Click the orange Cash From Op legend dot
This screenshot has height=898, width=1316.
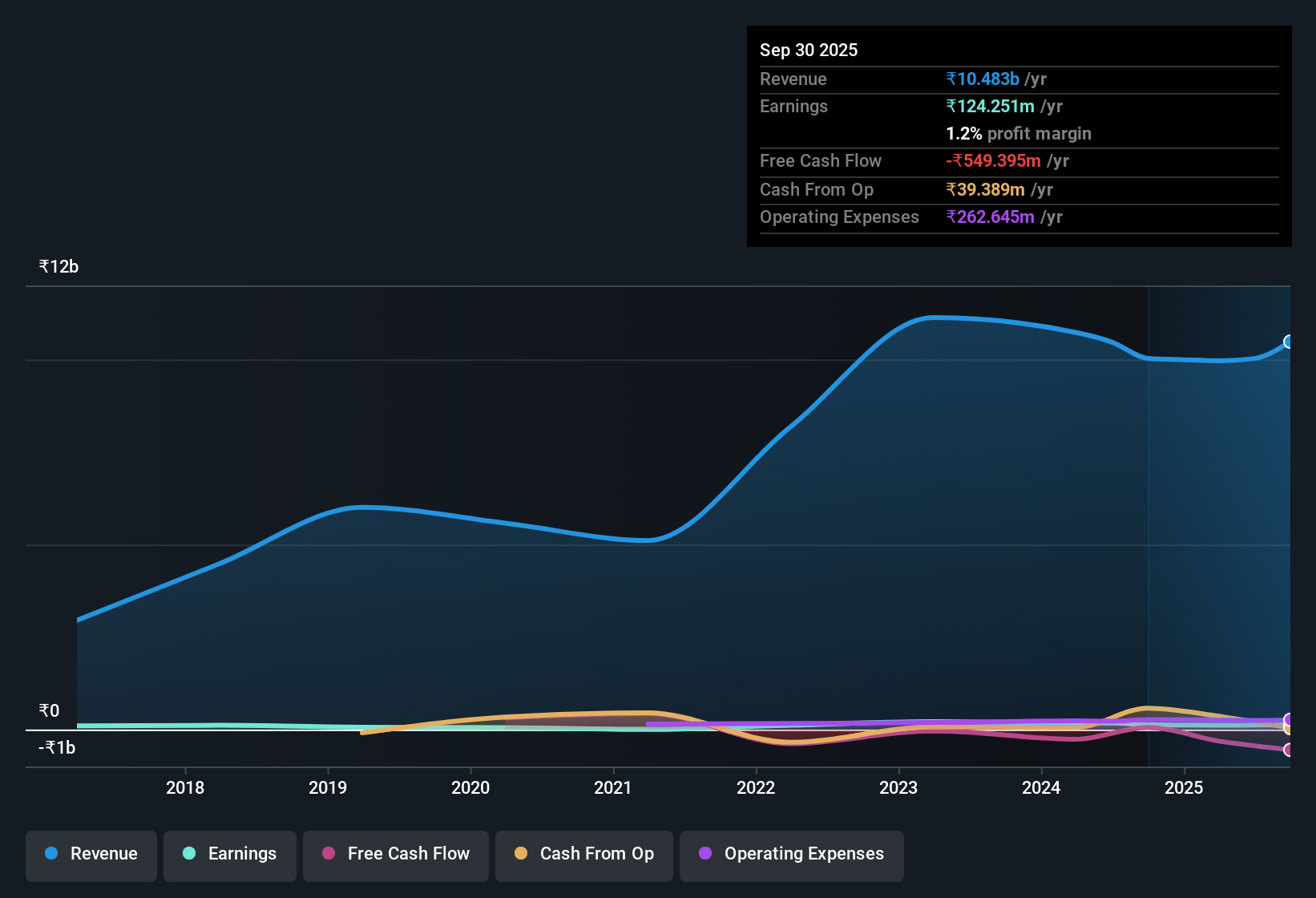521,854
